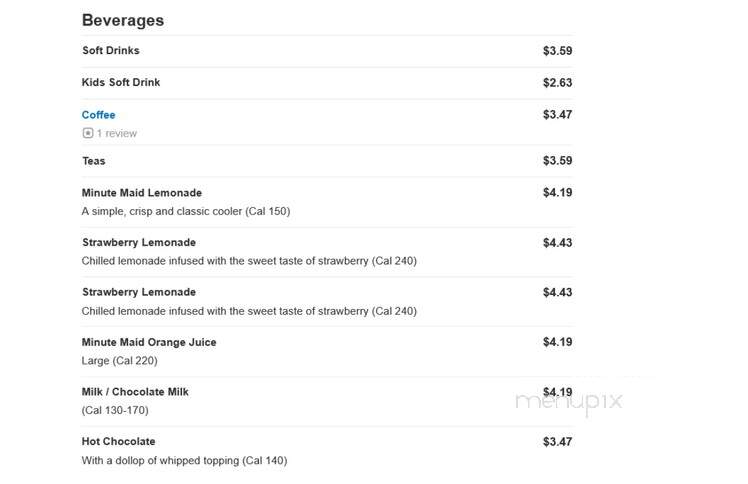Select the Kids Soft Drink item
The image size is (748, 484).
pos(121,82)
